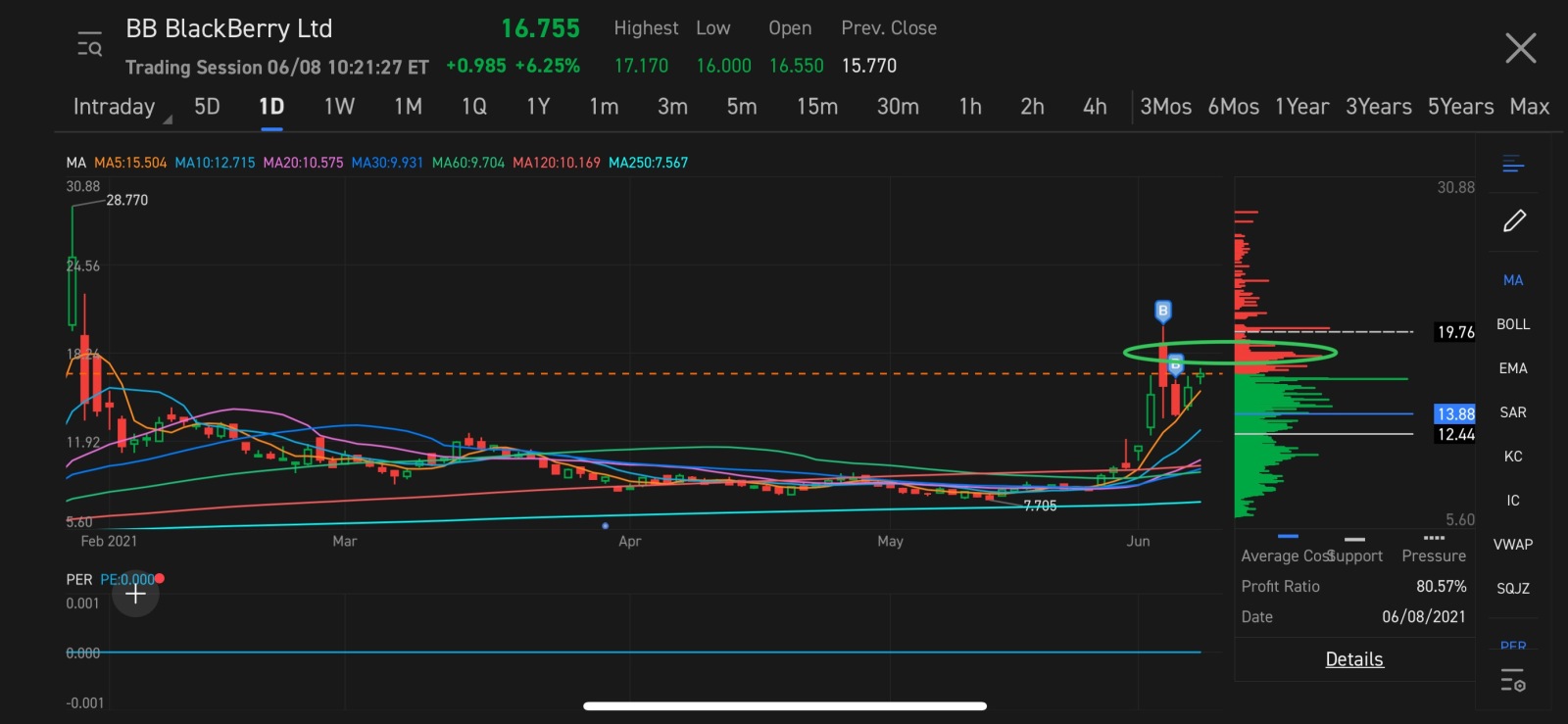Screen dimensions: 1568x724
Task: Switch to 15m interval
Action: (x=817, y=107)
